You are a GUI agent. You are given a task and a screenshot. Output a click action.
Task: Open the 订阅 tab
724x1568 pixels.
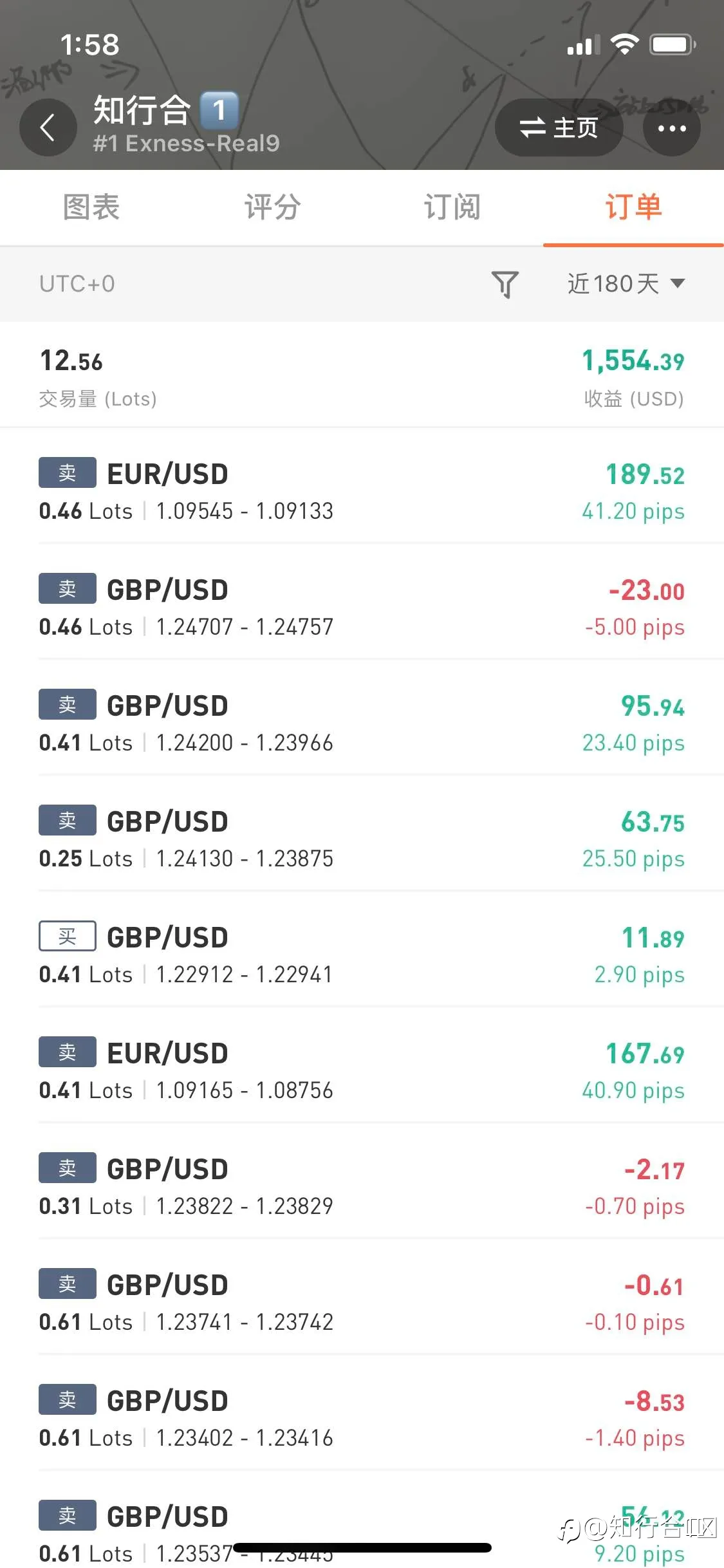(x=452, y=207)
